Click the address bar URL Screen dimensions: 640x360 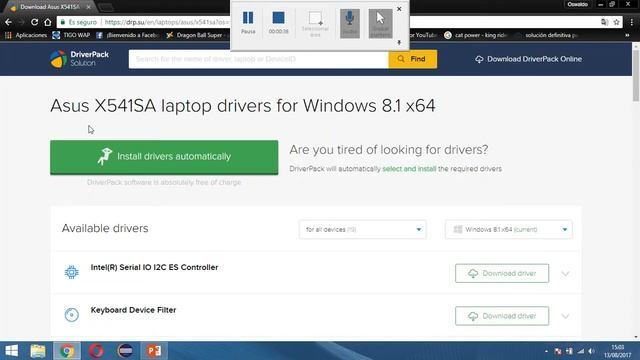pos(167,22)
